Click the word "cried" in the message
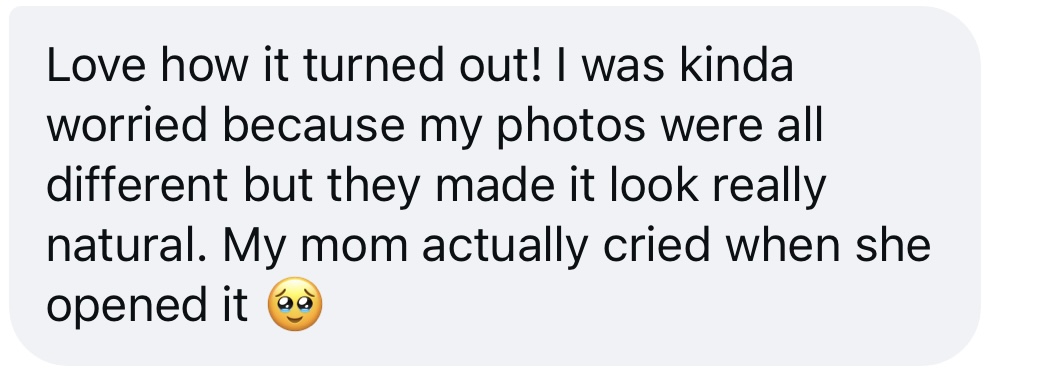 tap(656, 245)
